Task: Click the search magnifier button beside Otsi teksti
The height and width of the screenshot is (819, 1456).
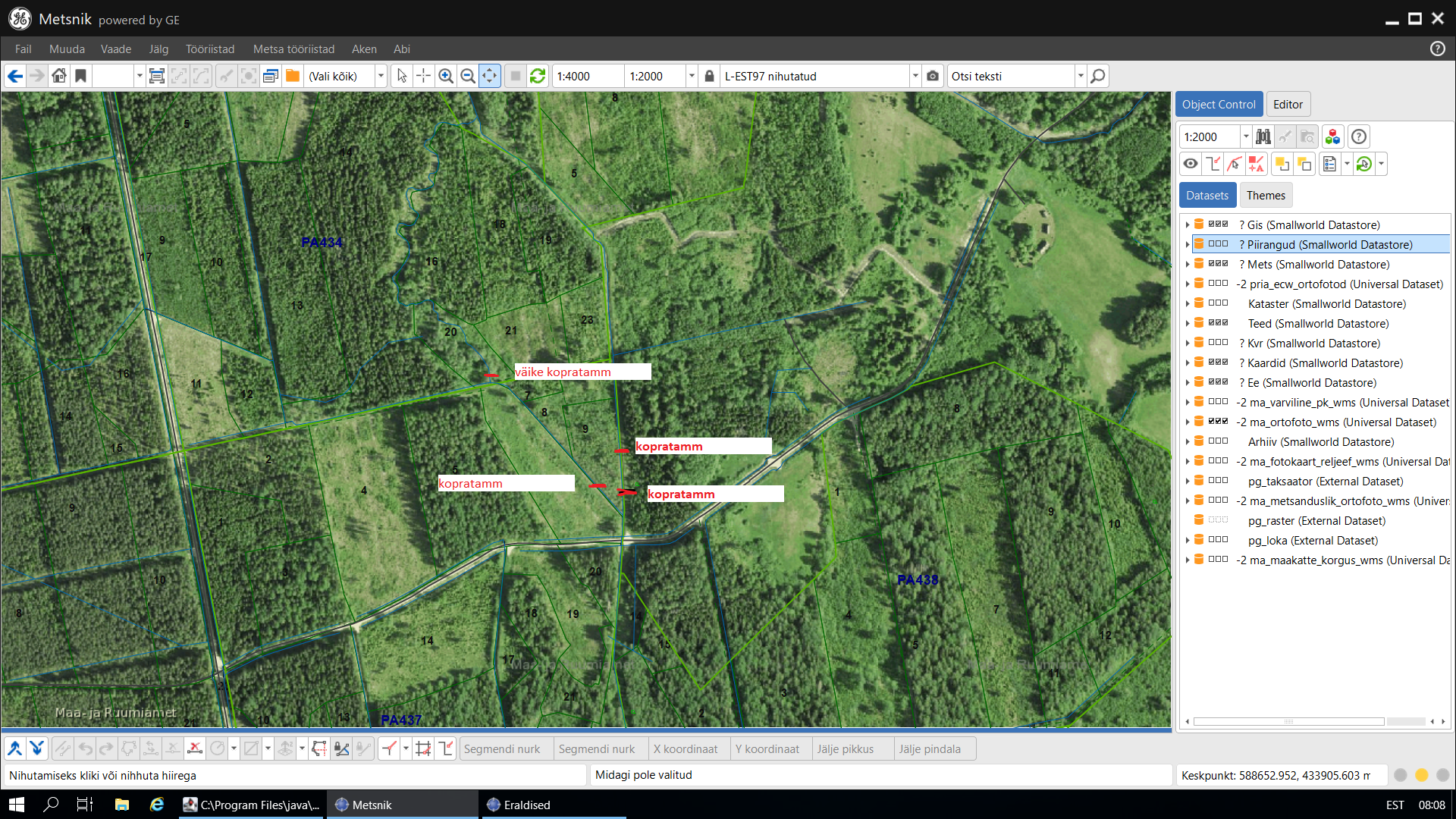Action: (x=1097, y=76)
